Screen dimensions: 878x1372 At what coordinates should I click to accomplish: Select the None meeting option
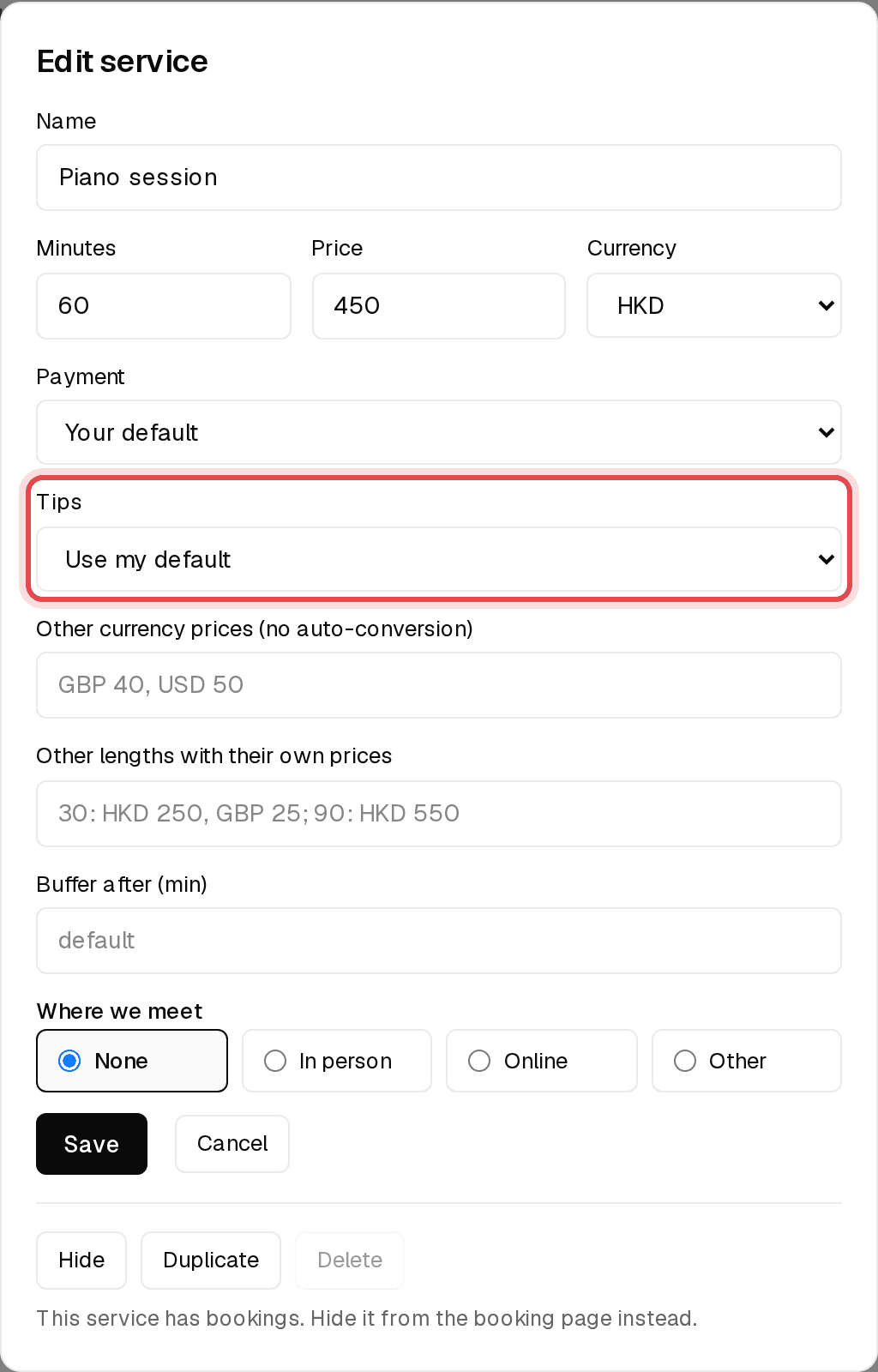click(132, 1061)
